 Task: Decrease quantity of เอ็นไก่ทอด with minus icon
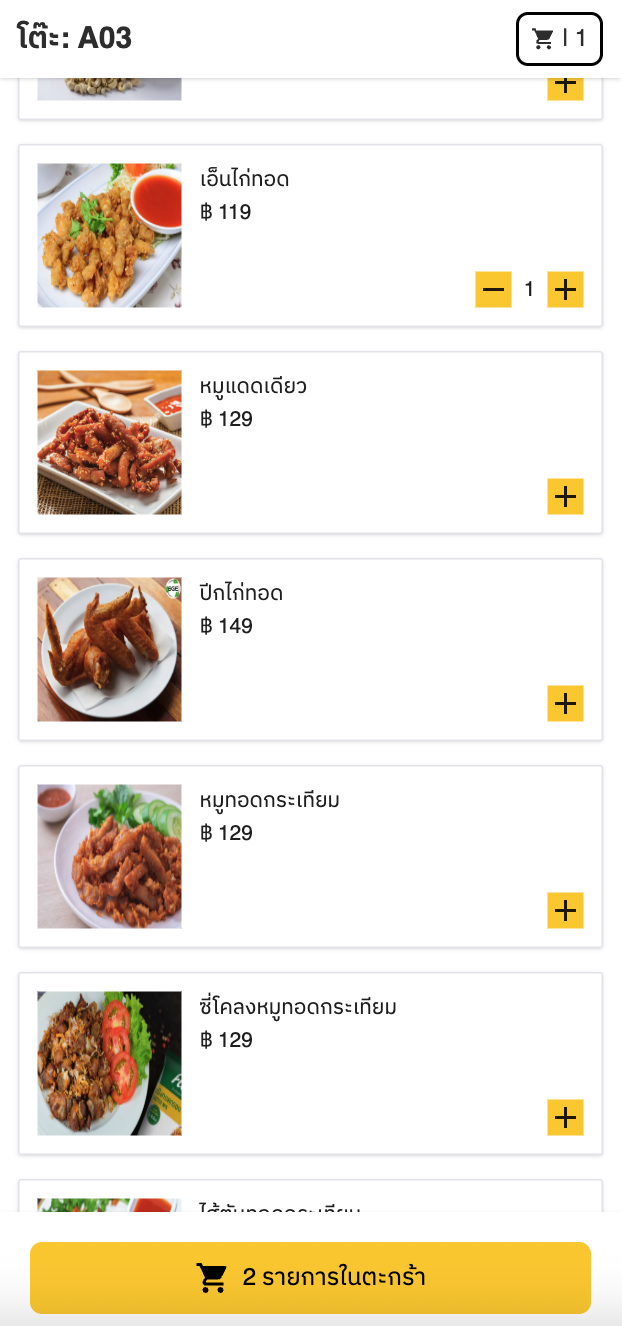pyautogui.click(x=493, y=289)
